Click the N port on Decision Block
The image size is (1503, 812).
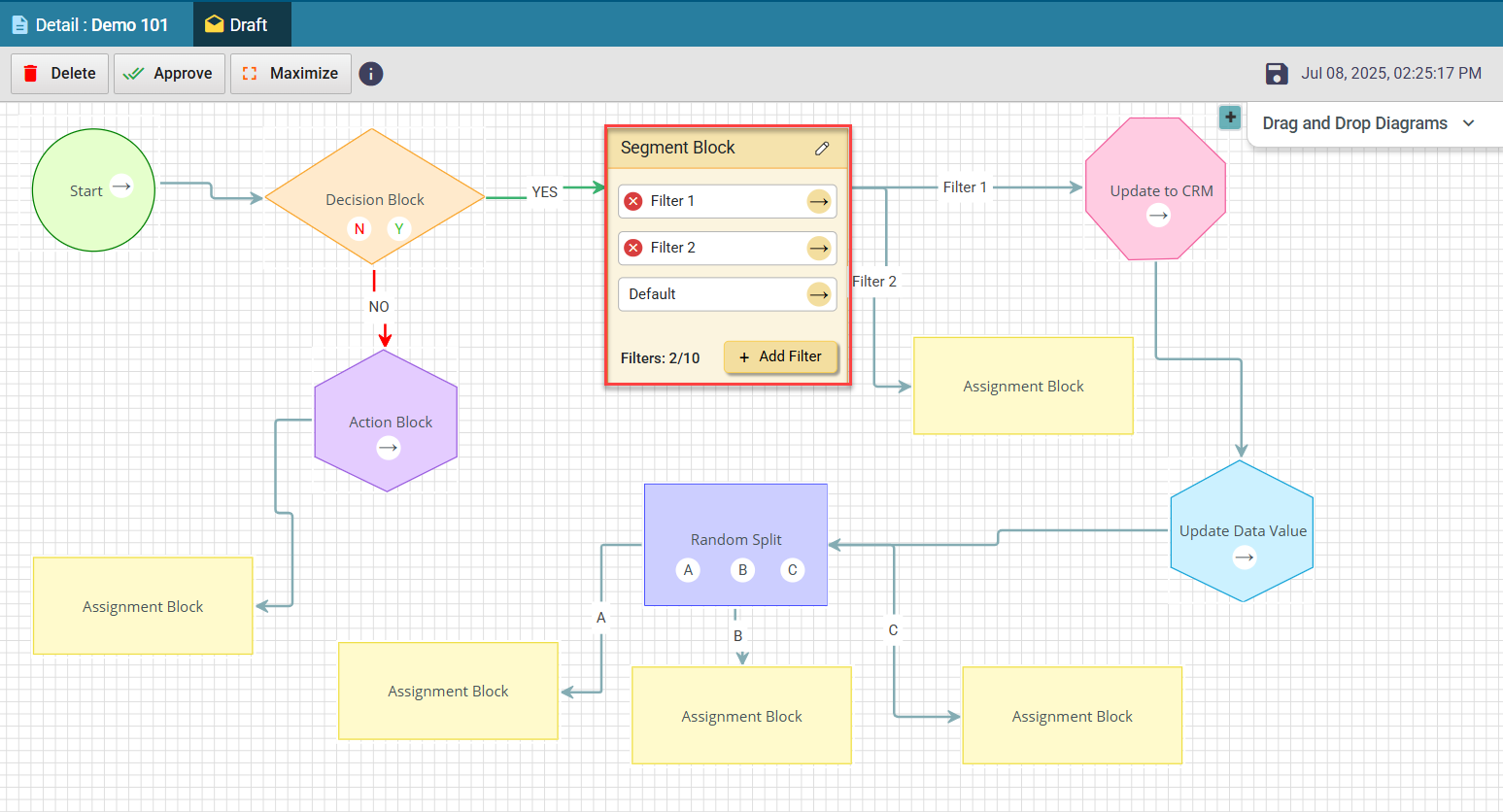pyautogui.click(x=359, y=229)
